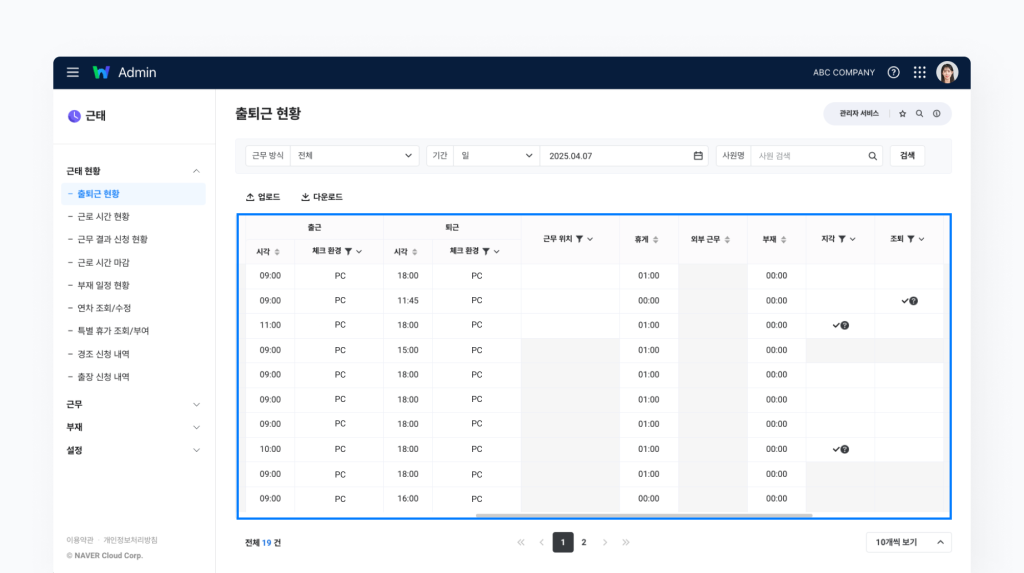Click the 다운로드 download button
Screen dimensions: 1024x573
(321, 197)
